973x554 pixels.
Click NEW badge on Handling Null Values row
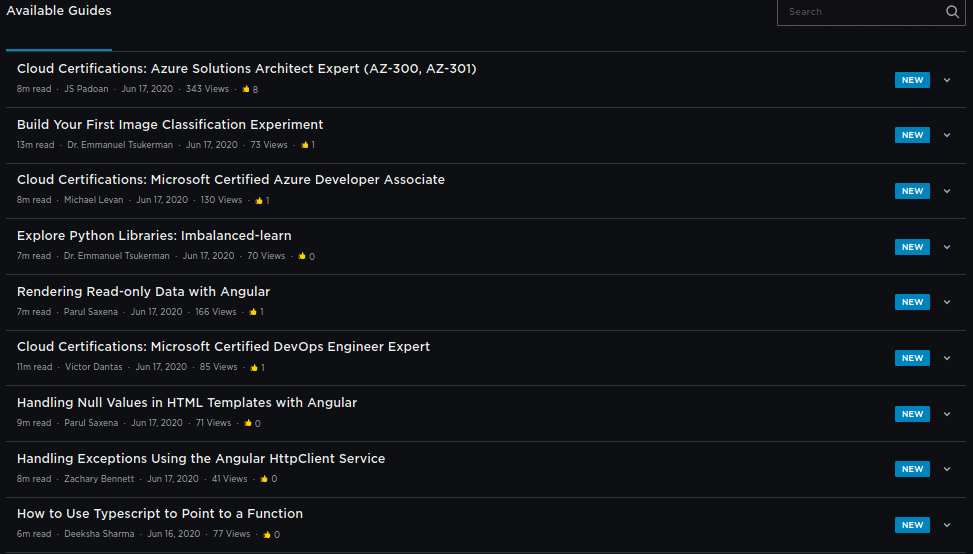(x=912, y=414)
